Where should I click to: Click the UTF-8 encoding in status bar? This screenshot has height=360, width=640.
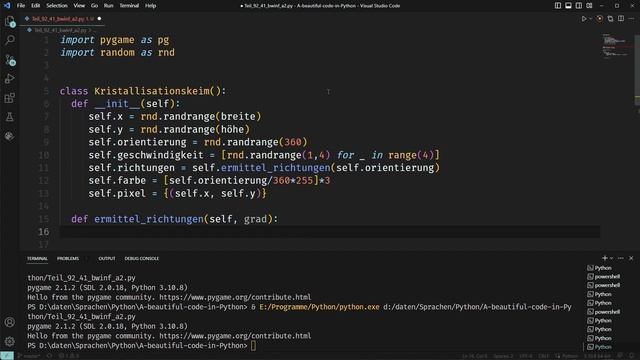526,356
